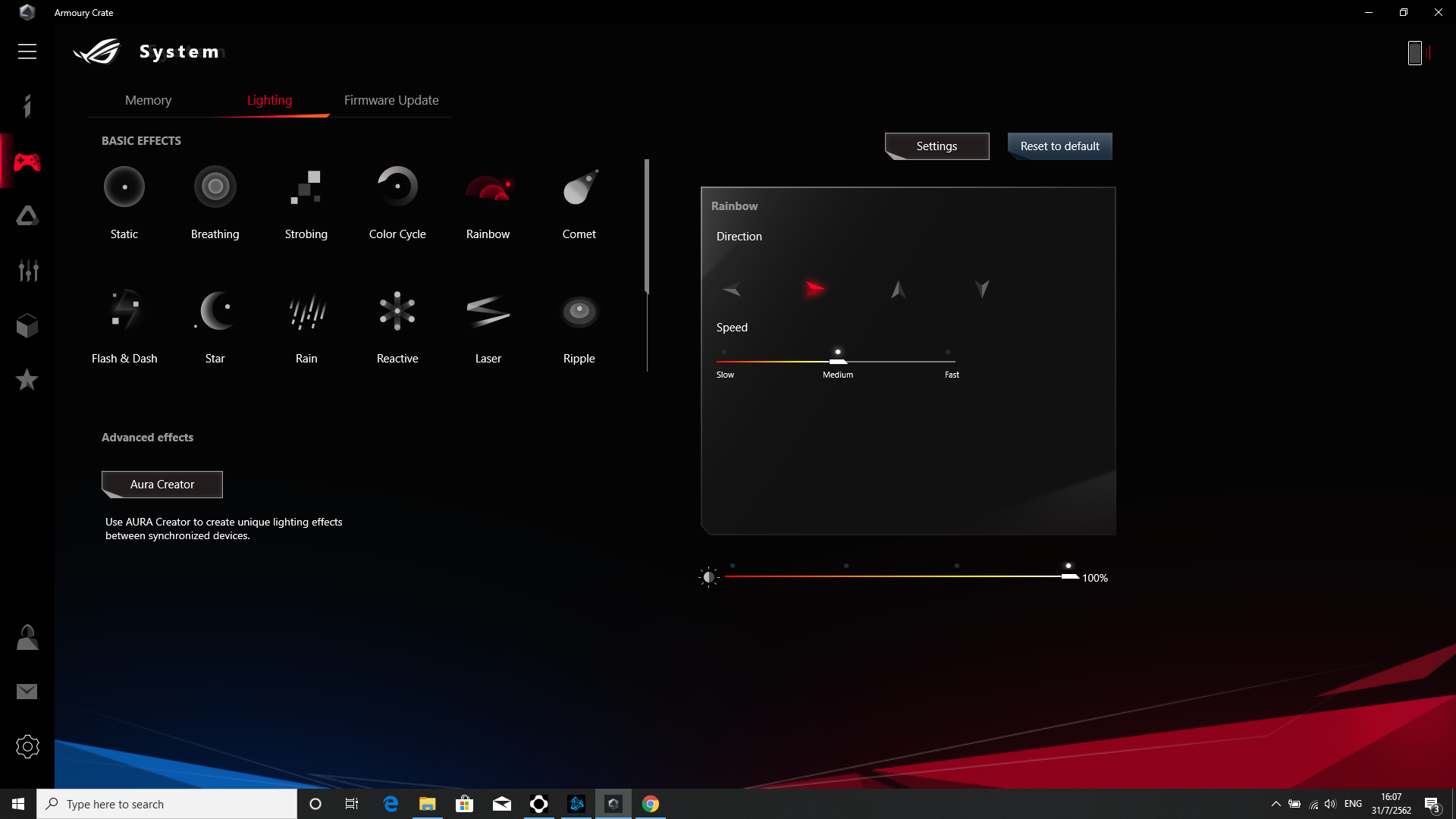The image size is (1456, 819).
Task: Open the volume tray icon
Action: point(1330,804)
